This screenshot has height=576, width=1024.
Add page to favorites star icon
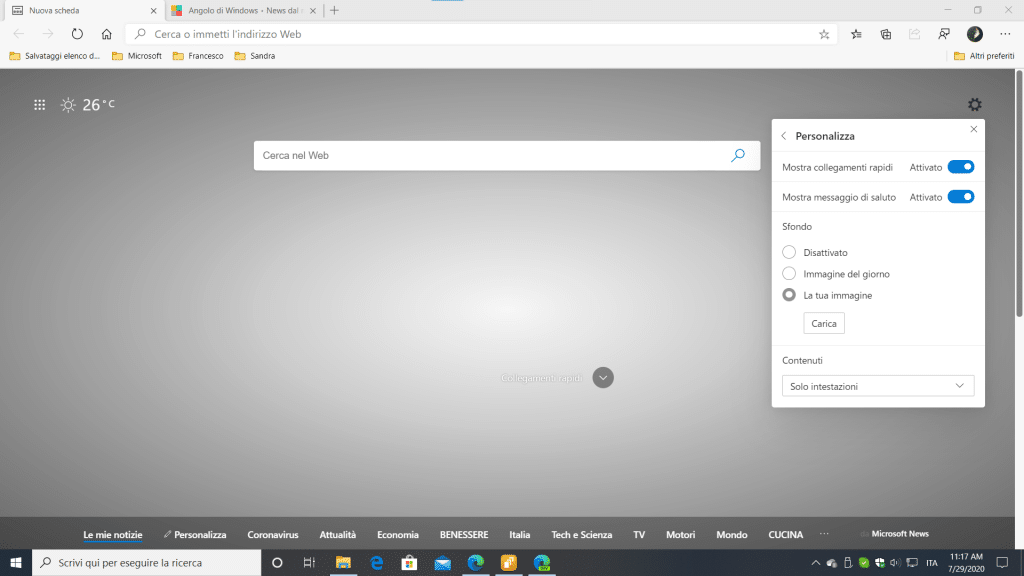click(824, 34)
